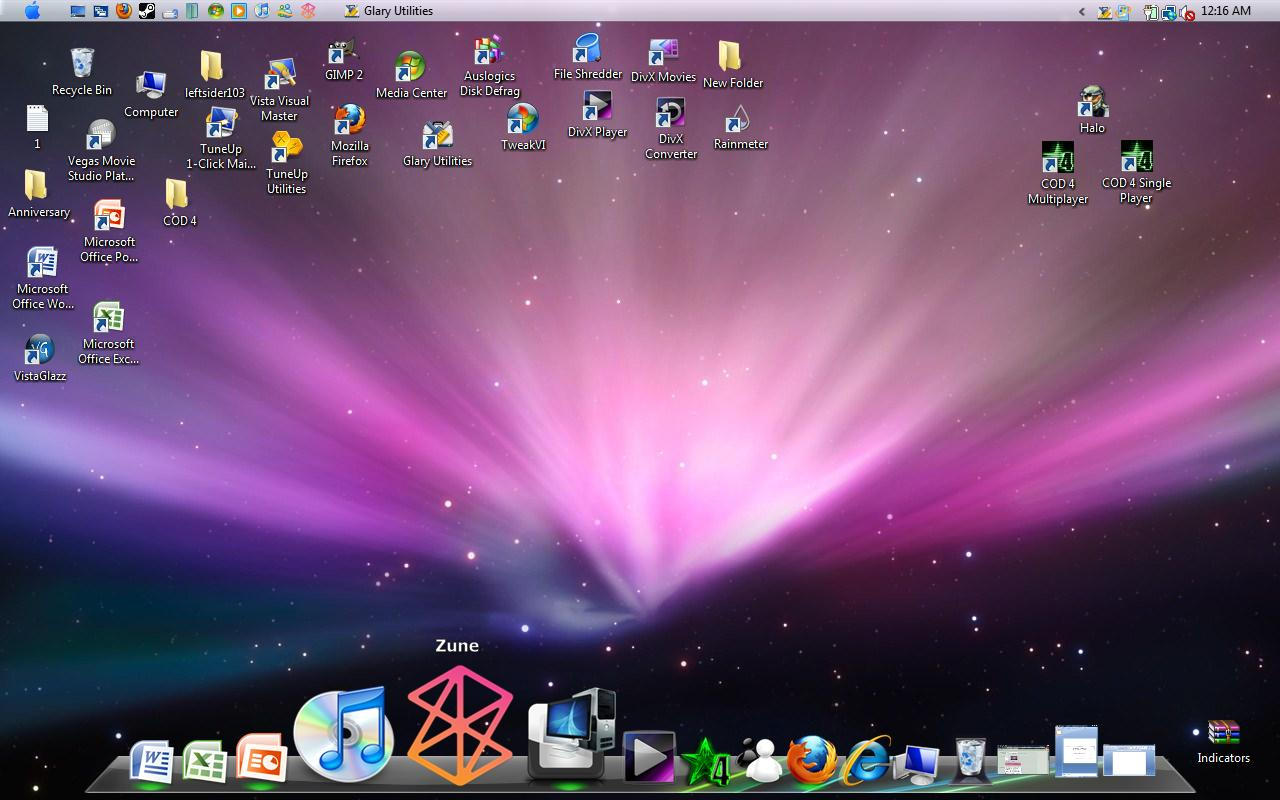The height and width of the screenshot is (800, 1280).
Task: Select Vegas Movie Studio Platinum shortcut
Action: pyautogui.click(x=101, y=150)
